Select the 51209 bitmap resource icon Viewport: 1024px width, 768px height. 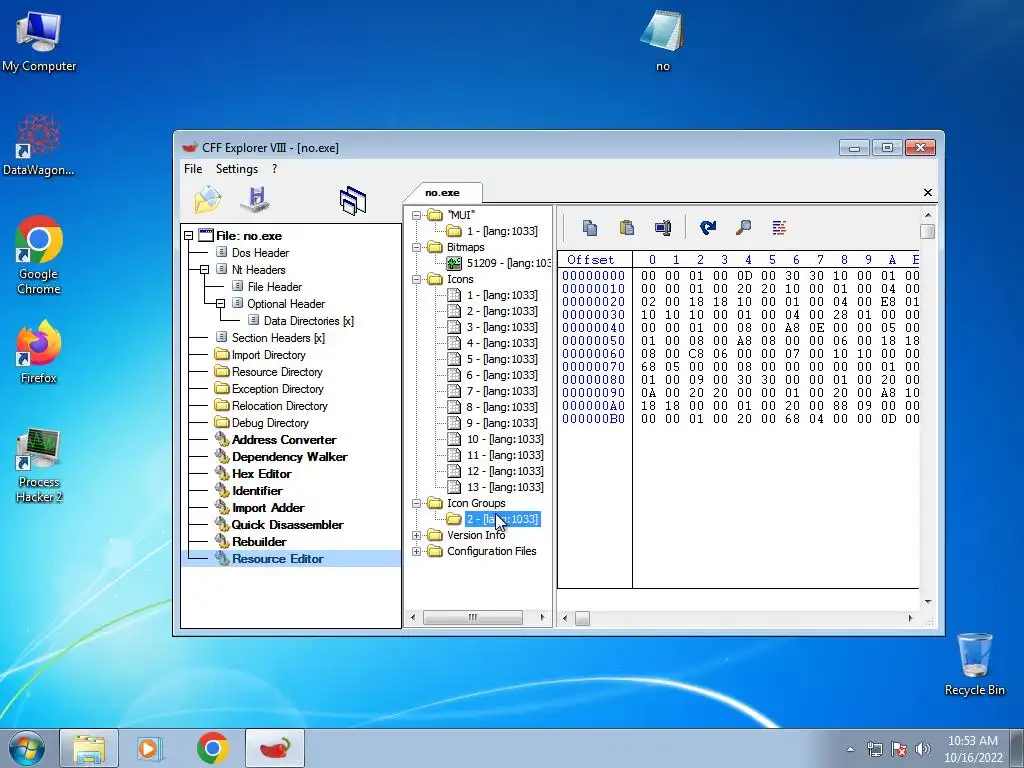454,263
